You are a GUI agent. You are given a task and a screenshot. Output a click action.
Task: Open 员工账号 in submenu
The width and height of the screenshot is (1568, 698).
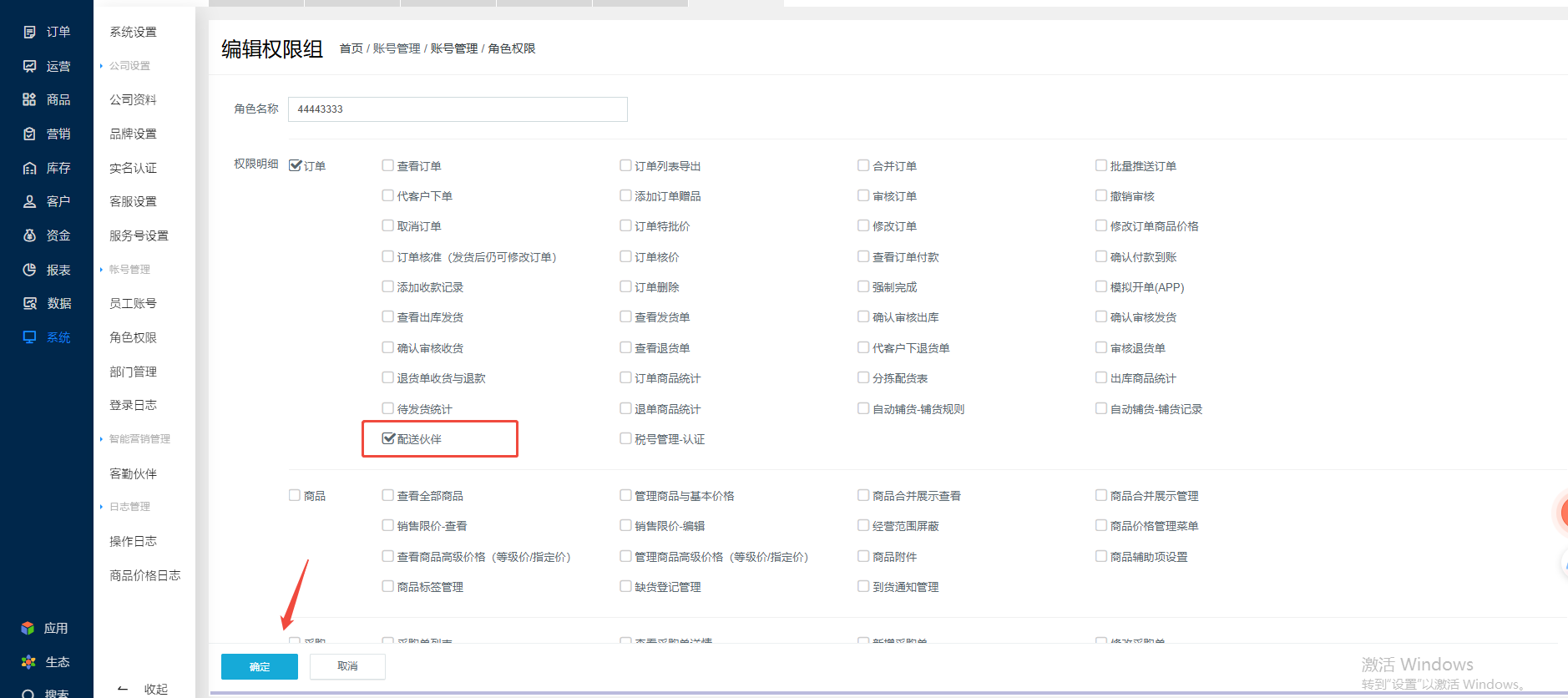click(x=134, y=303)
